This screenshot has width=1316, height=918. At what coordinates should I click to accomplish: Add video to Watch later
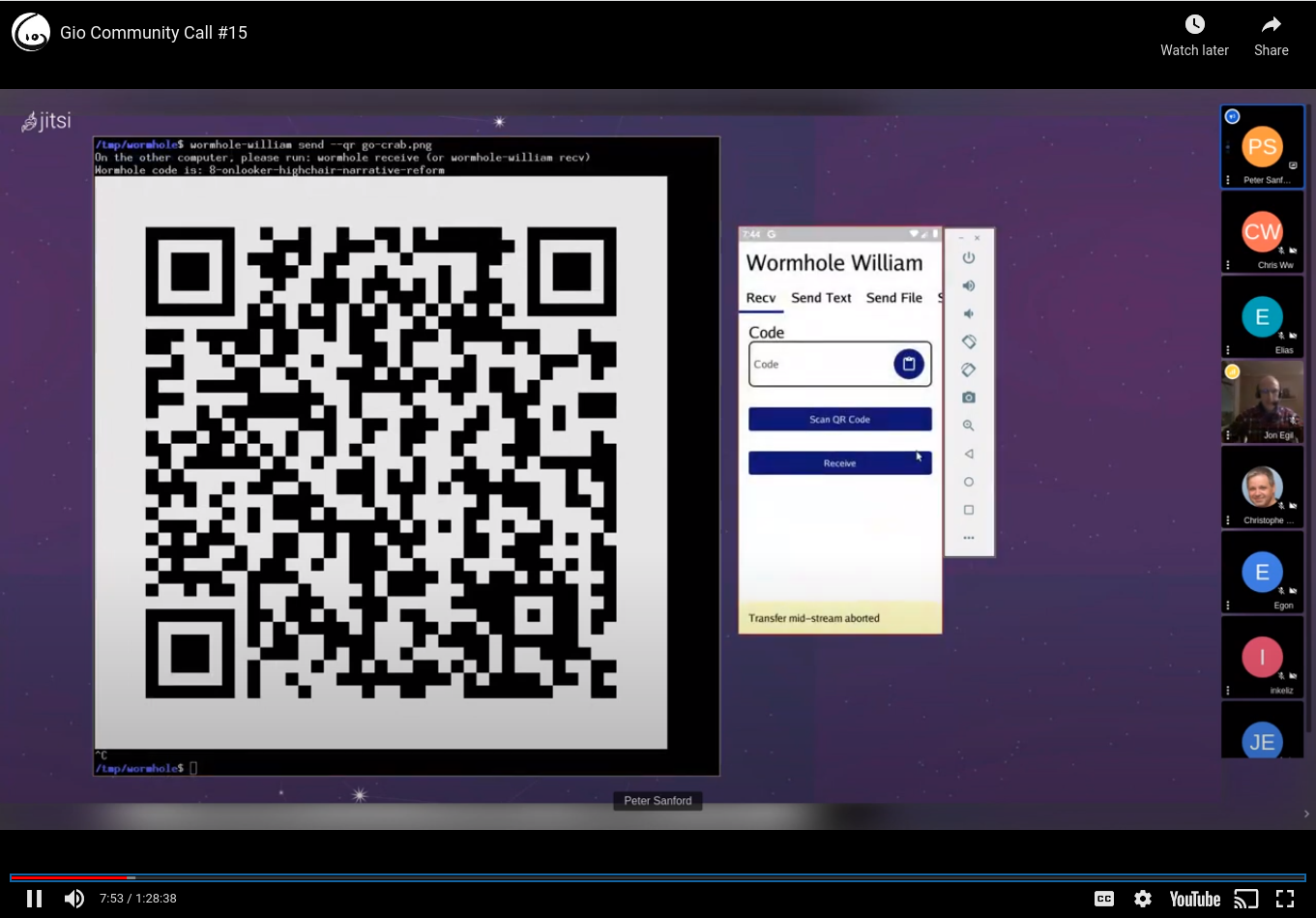click(x=1195, y=36)
